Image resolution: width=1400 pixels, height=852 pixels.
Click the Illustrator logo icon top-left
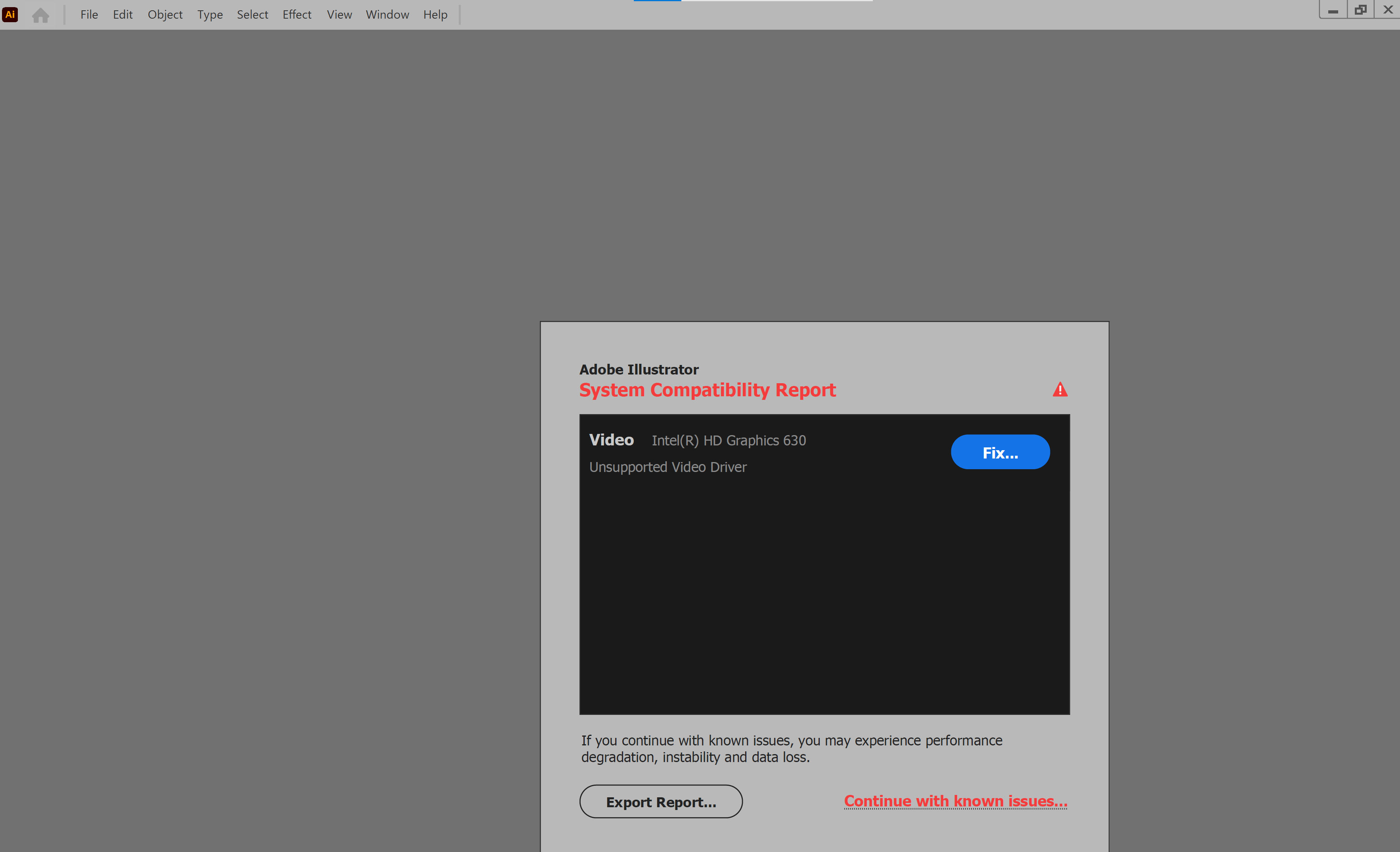click(x=12, y=14)
